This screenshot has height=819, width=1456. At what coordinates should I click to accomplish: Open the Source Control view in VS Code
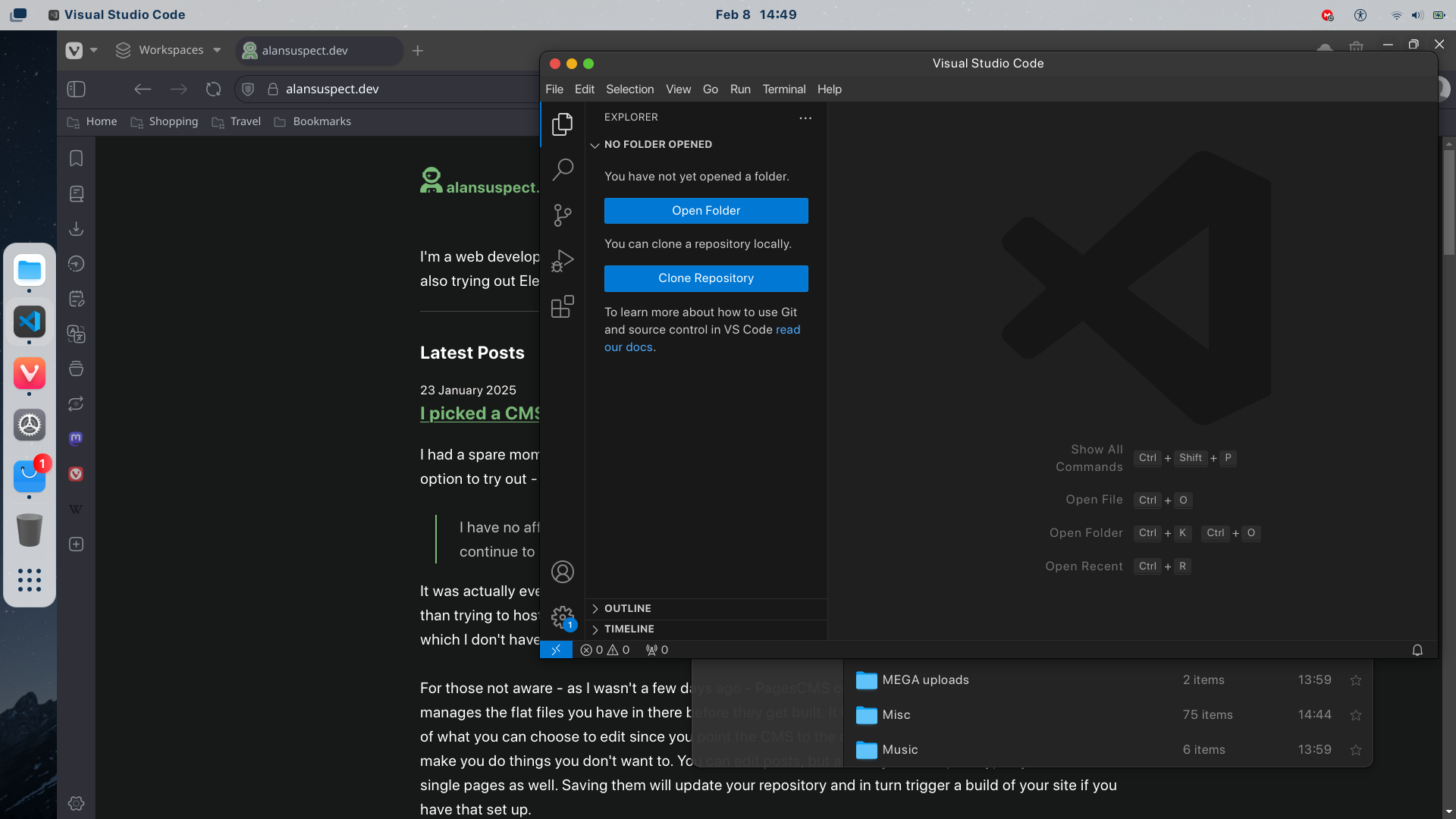562,215
